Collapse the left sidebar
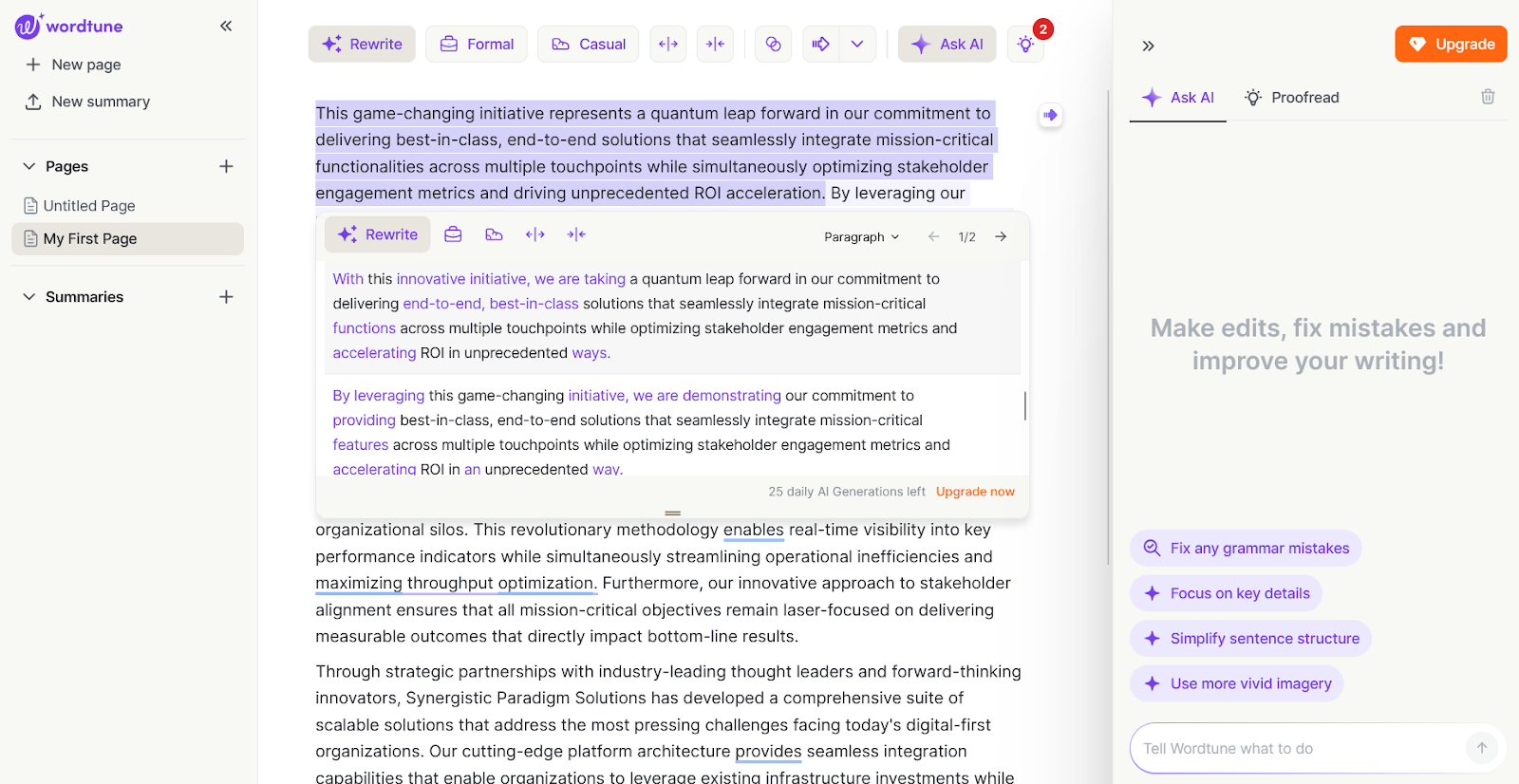Viewport: 1519px width, 784px height. coord(226,26)
